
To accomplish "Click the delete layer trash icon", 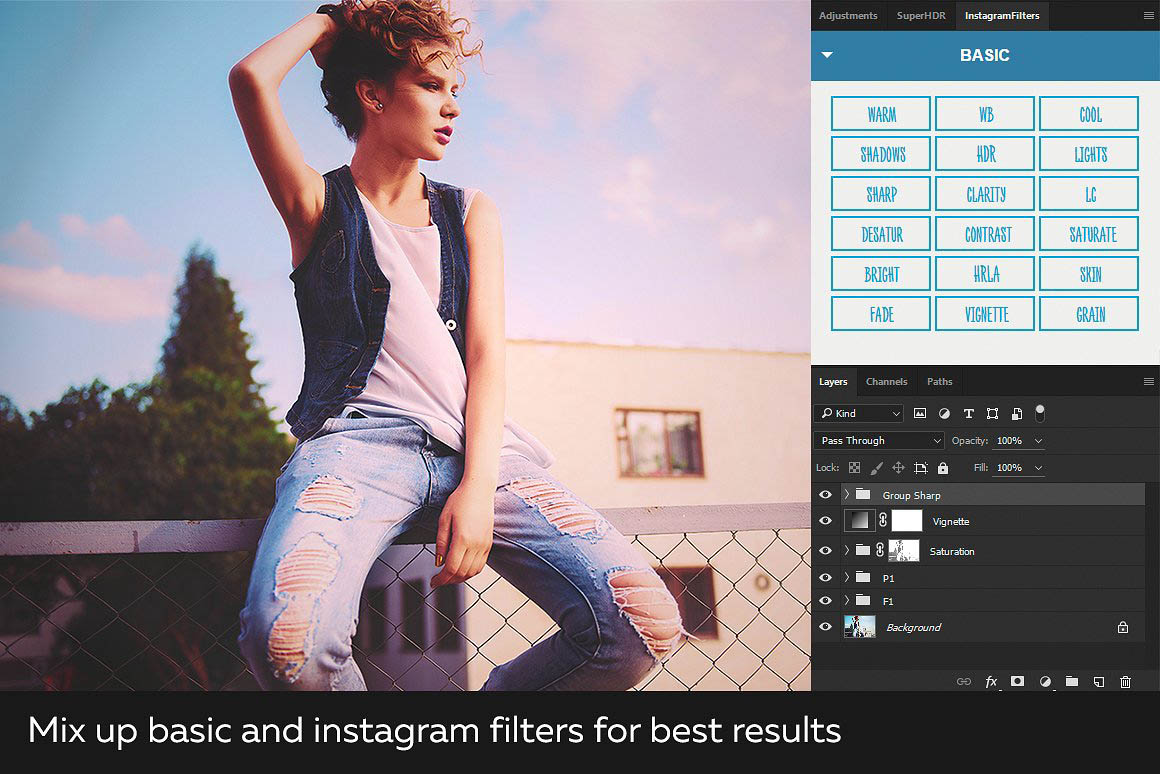I will [x=1125, y=682].
